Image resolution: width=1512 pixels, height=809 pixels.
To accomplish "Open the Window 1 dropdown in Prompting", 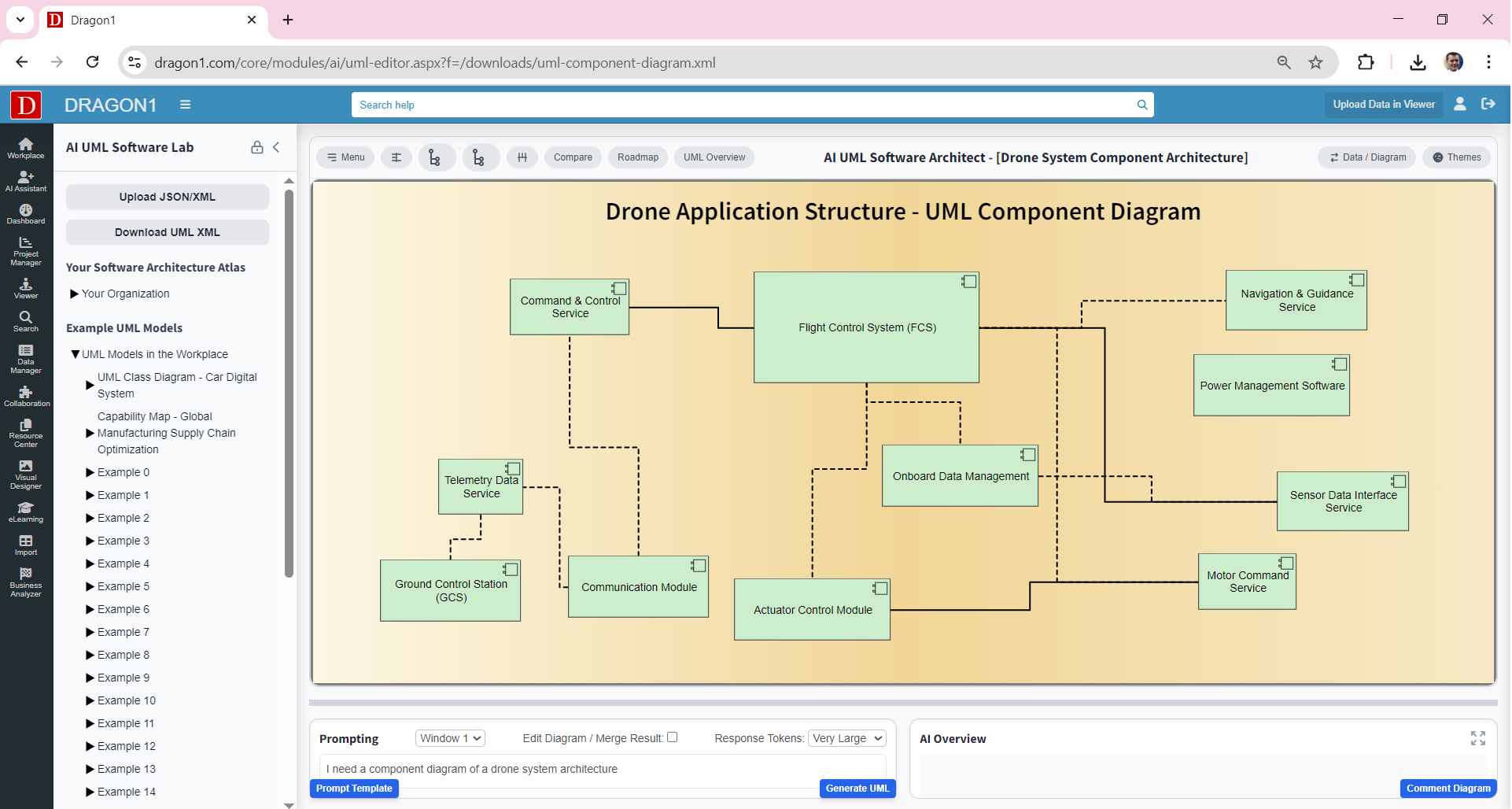I will click(x=449, y=738).
